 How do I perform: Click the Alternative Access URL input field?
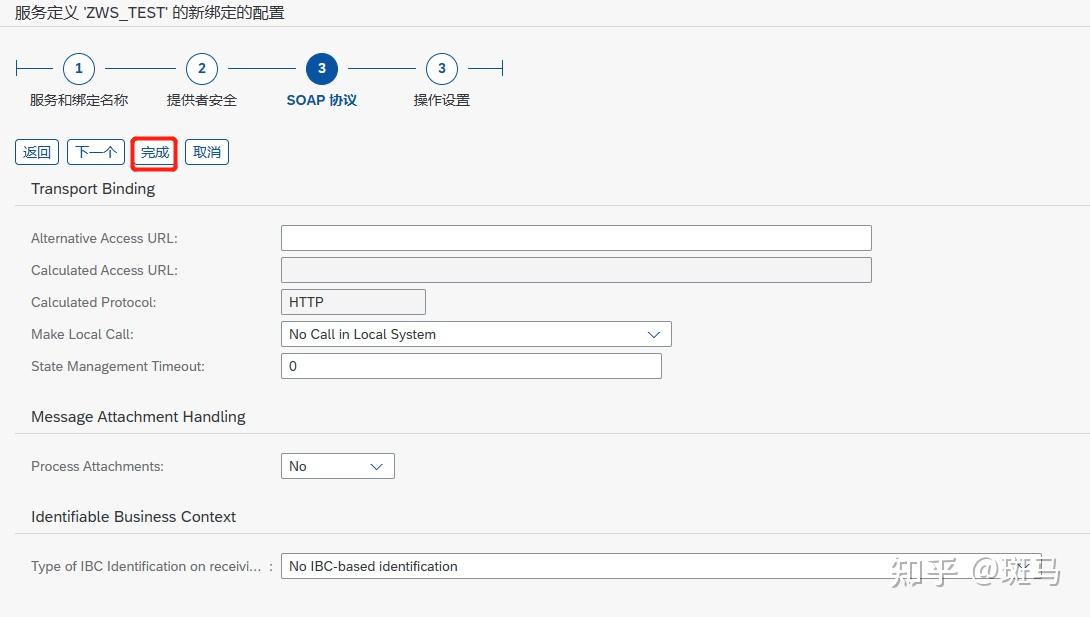point(575,237)
